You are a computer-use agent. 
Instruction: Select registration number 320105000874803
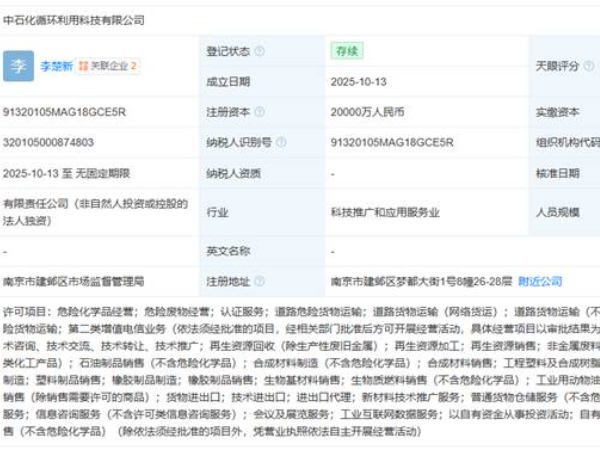[50, 143]
